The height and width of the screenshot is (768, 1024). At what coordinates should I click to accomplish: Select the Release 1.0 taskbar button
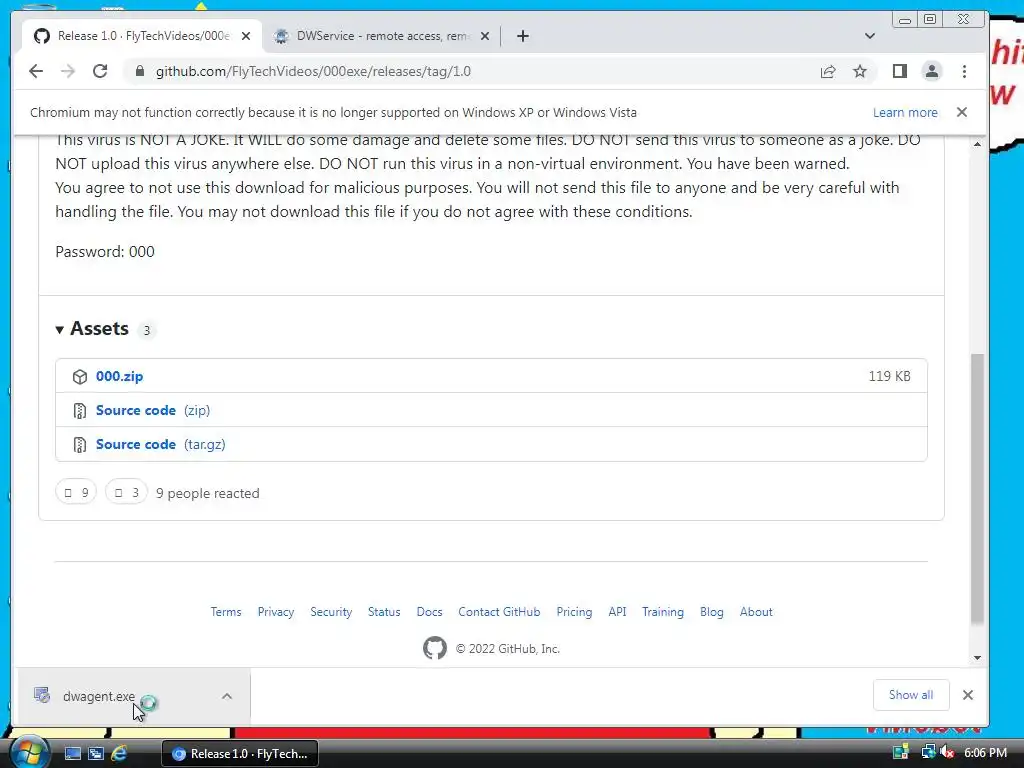(x=240, y=754)
